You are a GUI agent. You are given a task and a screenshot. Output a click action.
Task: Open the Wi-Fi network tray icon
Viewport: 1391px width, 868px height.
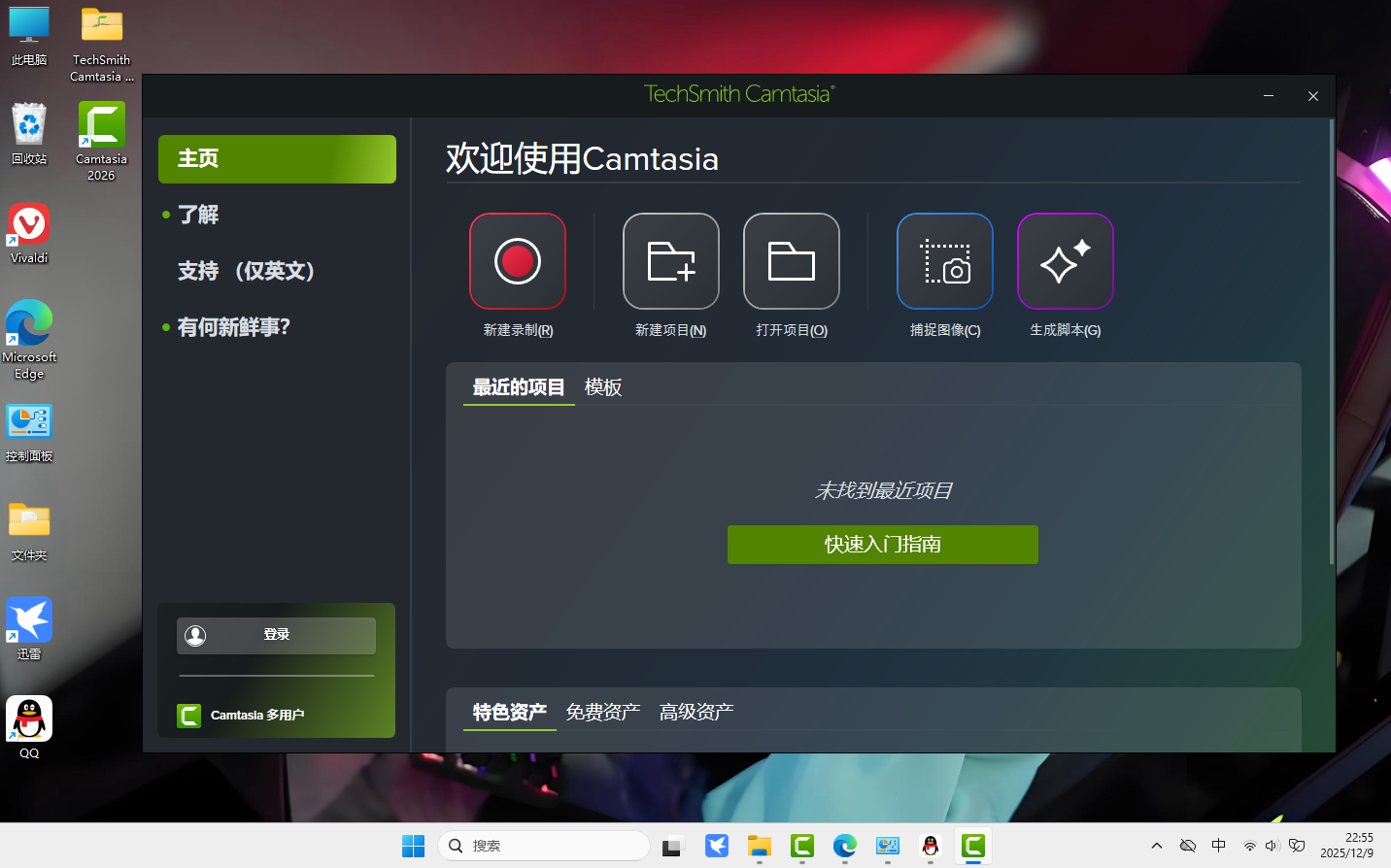point(1250,847)
